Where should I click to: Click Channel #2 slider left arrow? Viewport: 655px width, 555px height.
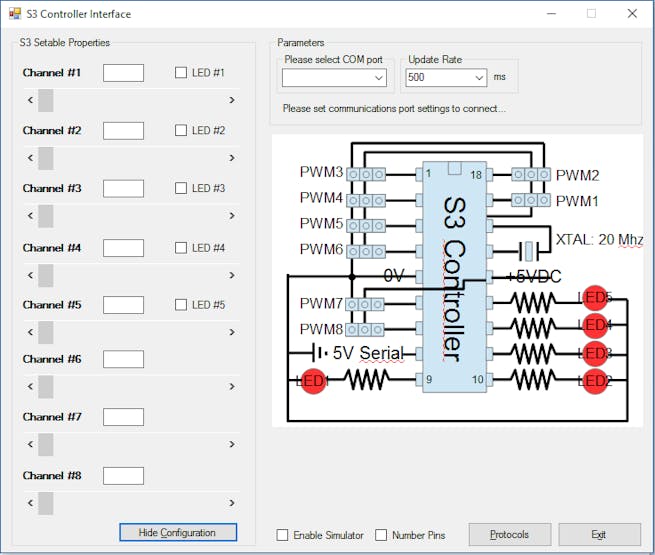coord(30,158)
